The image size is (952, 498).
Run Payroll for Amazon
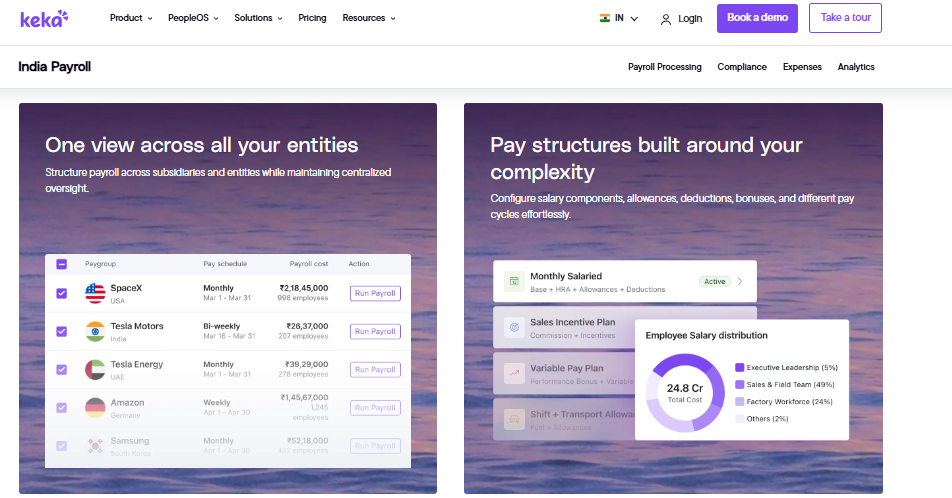point(375,408)
